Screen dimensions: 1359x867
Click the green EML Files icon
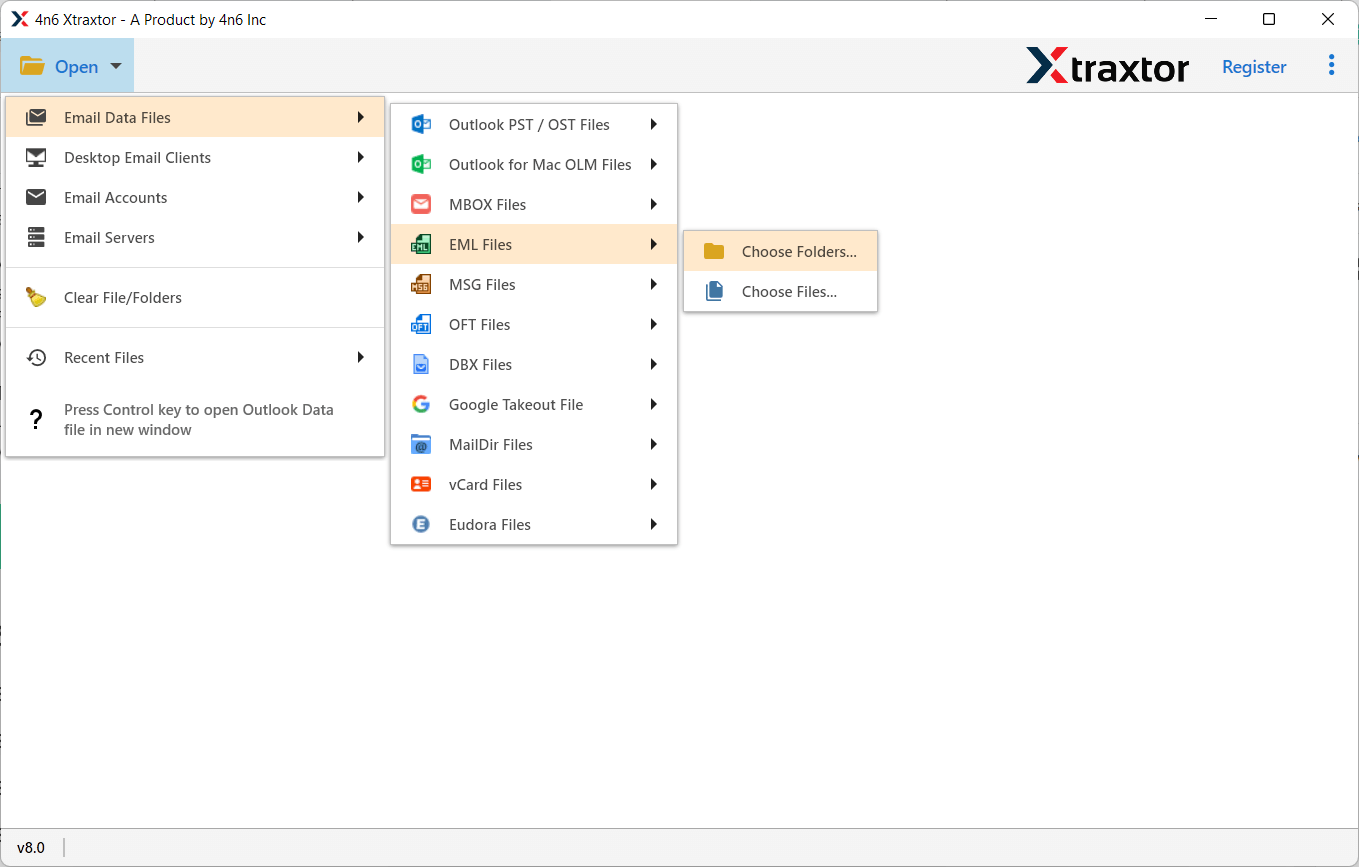coord(421,244)
